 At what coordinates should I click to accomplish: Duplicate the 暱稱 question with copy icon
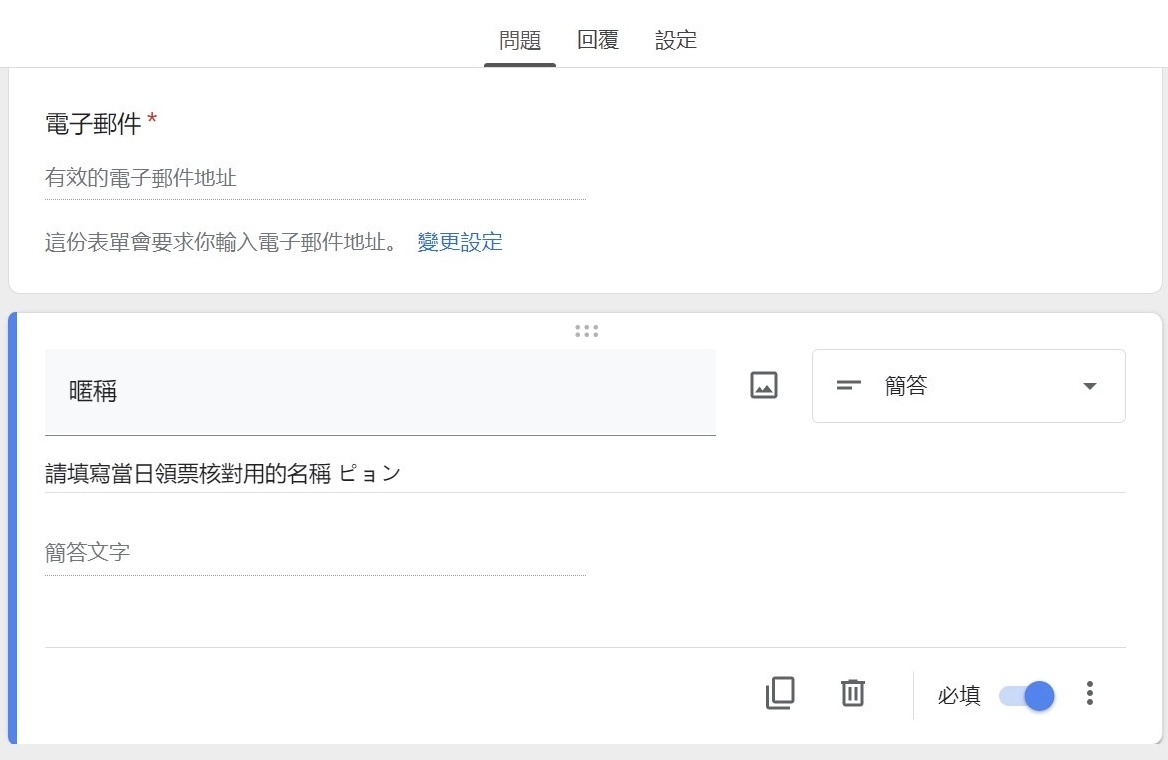click(780, 694)
